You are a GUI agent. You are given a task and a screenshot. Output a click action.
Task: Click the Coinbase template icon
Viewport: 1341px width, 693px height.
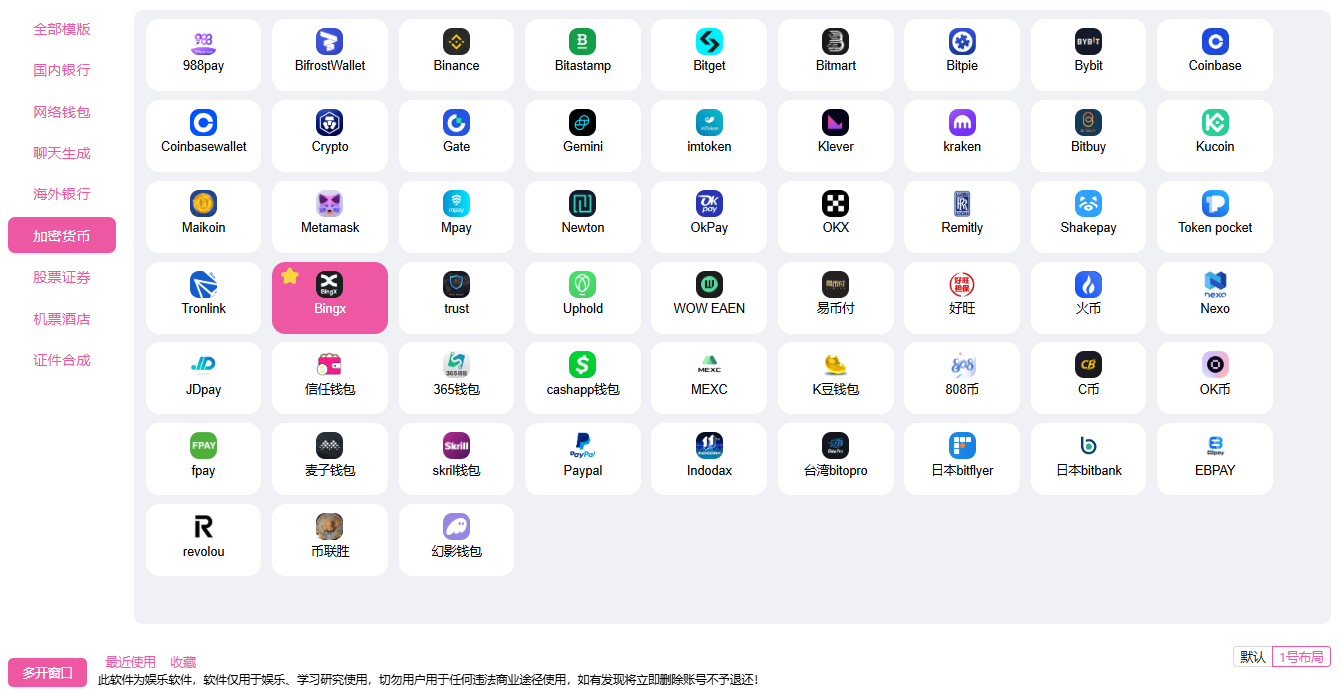tap(1215, 42)
